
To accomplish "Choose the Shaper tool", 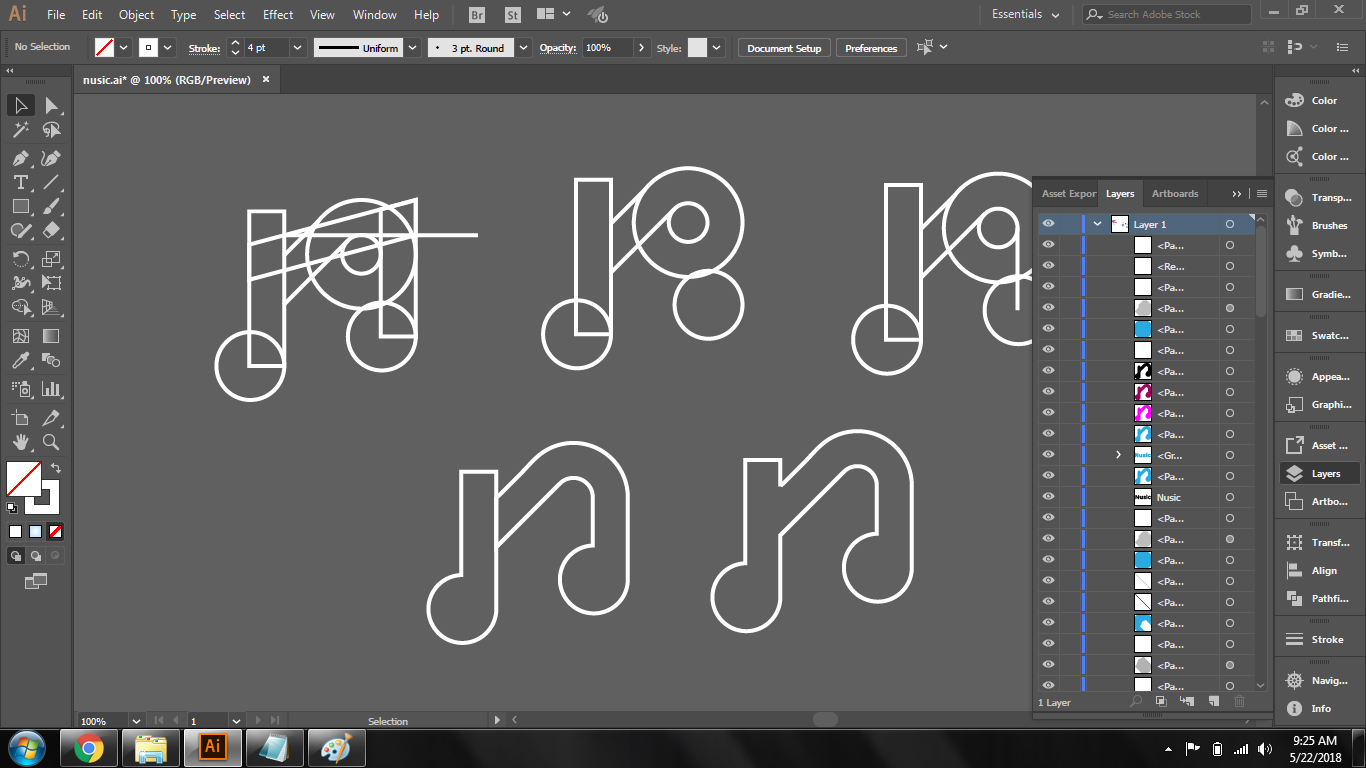I will click(21, 230).
